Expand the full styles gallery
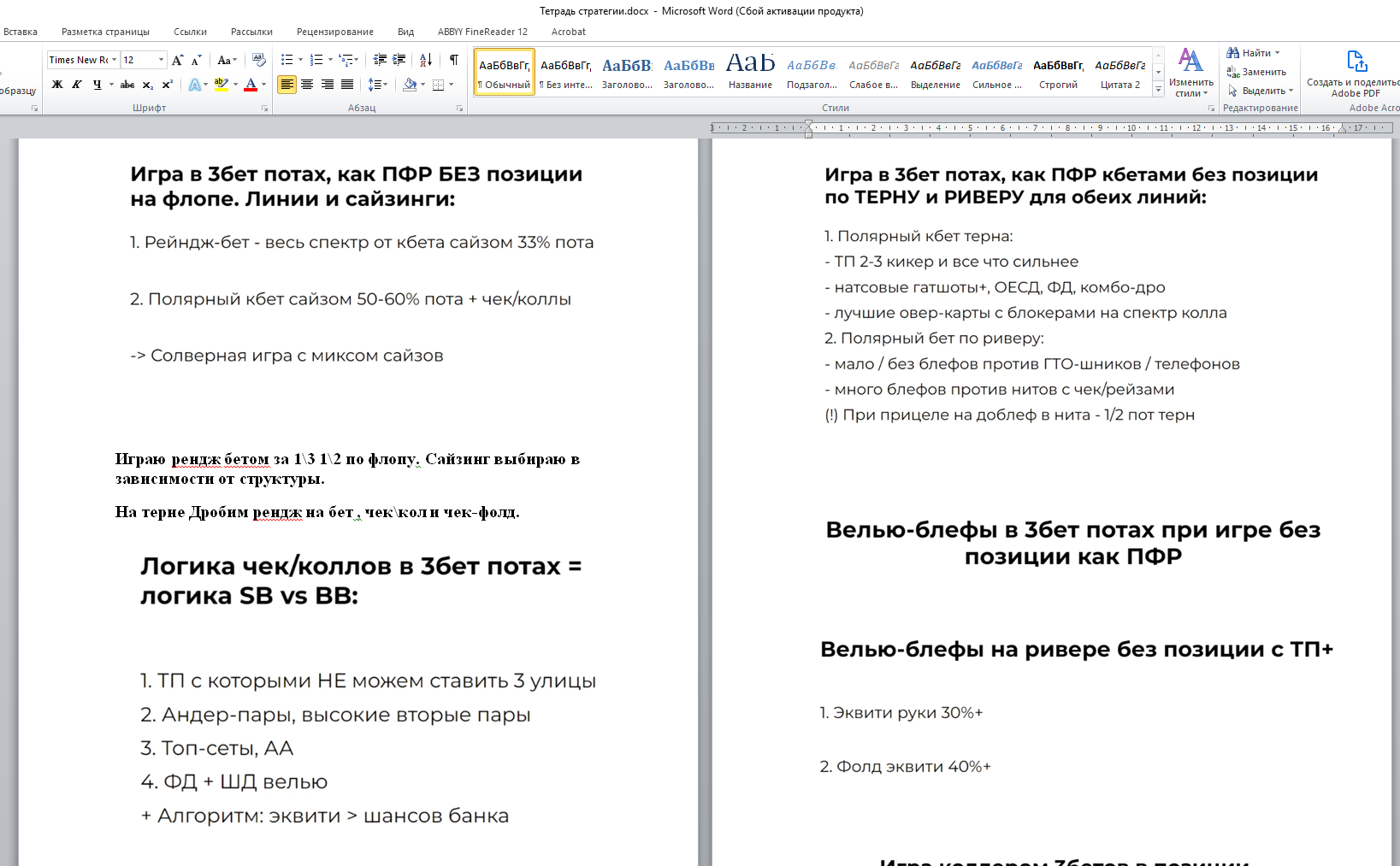 pyautogui.click(x=1159, y=89)
